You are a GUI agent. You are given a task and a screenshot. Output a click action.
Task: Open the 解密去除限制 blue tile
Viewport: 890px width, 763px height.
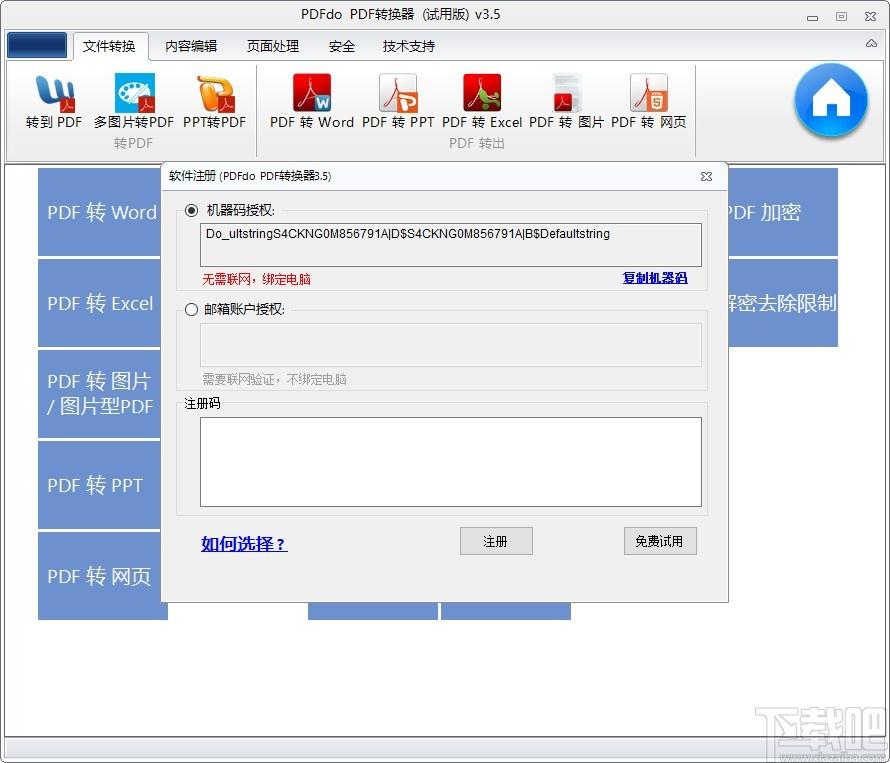(x=783, y=303)
